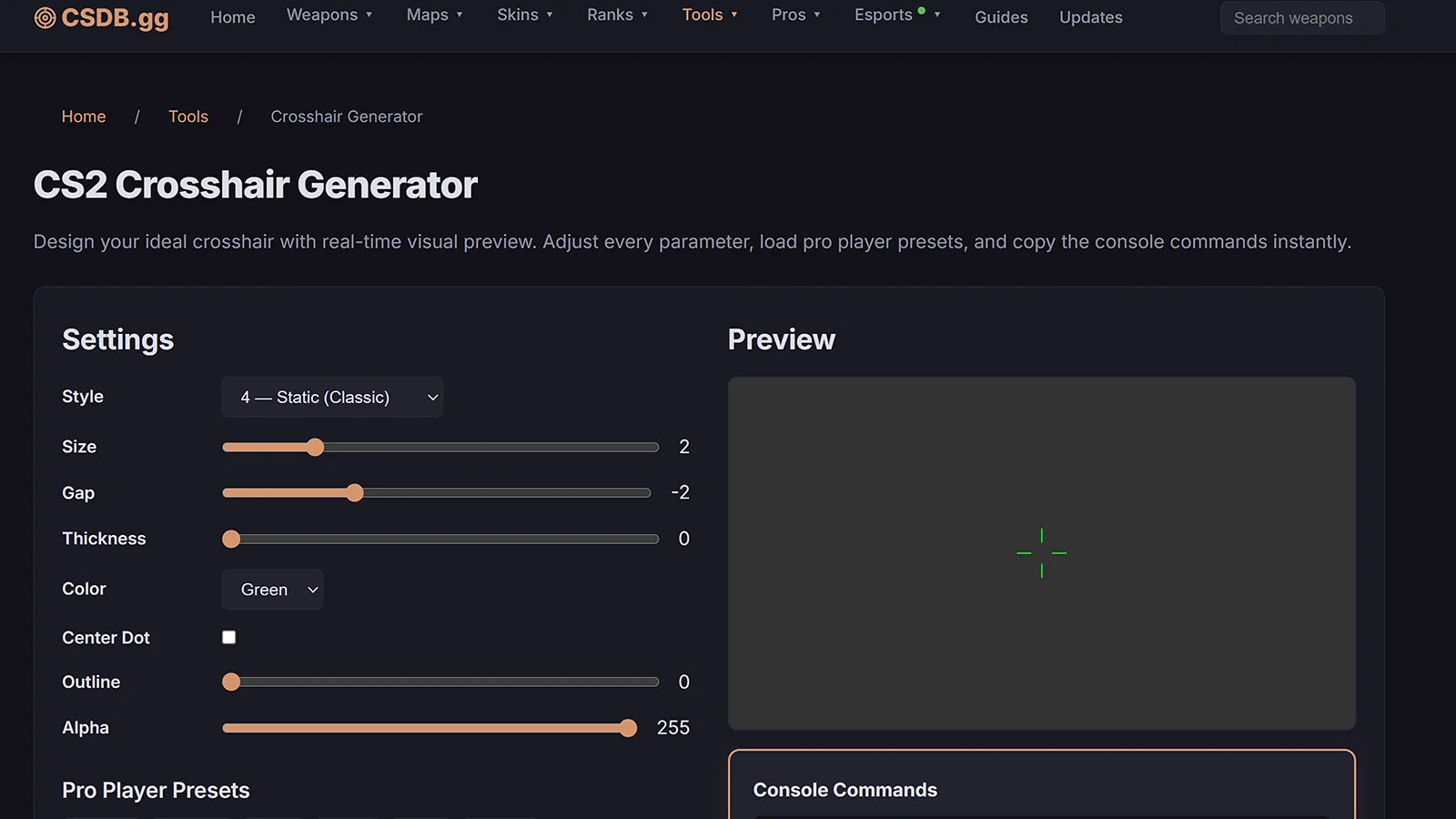Open the Color dropdown showing Green
Viewport: 1456px width, 819px height.
(272, 590)
